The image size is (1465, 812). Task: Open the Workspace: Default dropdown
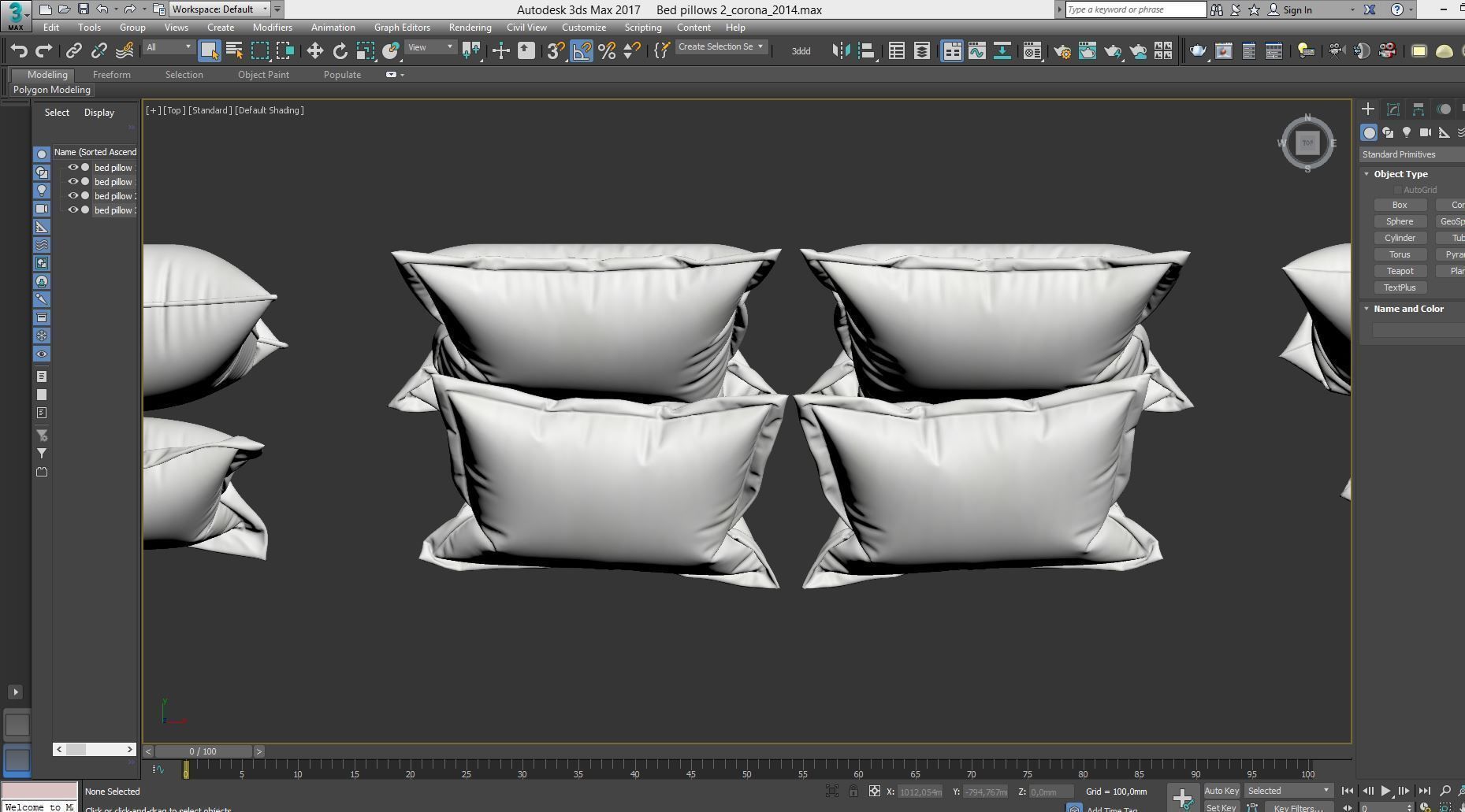coord(220,9)
